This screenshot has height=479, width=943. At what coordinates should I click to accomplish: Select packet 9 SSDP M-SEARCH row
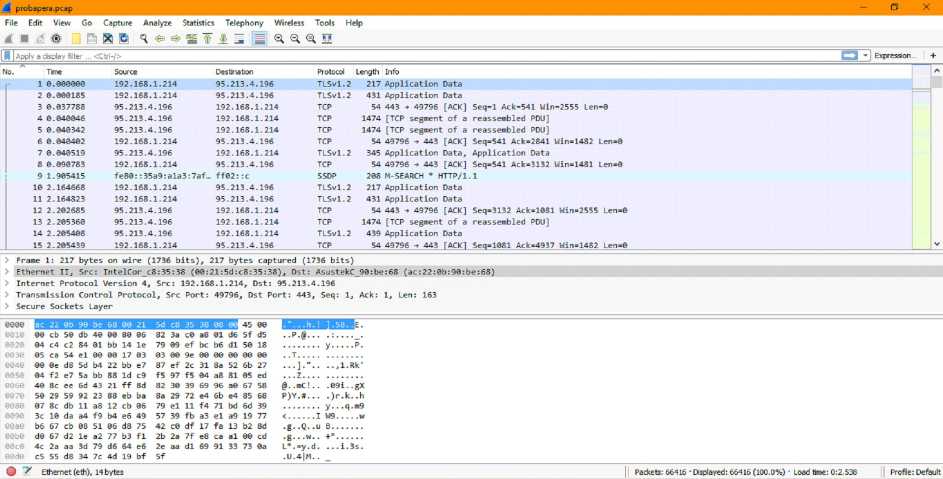pyautogui.click(x=456, y=176)
